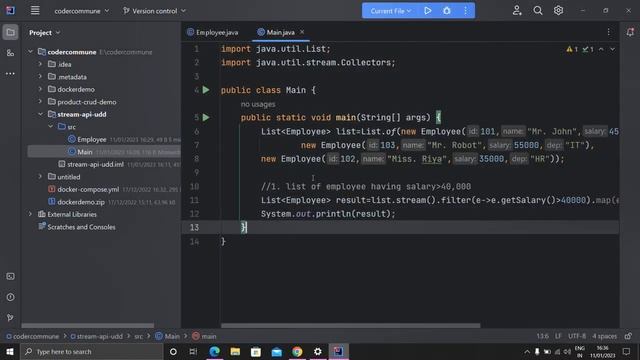Open IntelliJ IDEA from taskbar
This screenshot has width=640, height=360.
338,351
